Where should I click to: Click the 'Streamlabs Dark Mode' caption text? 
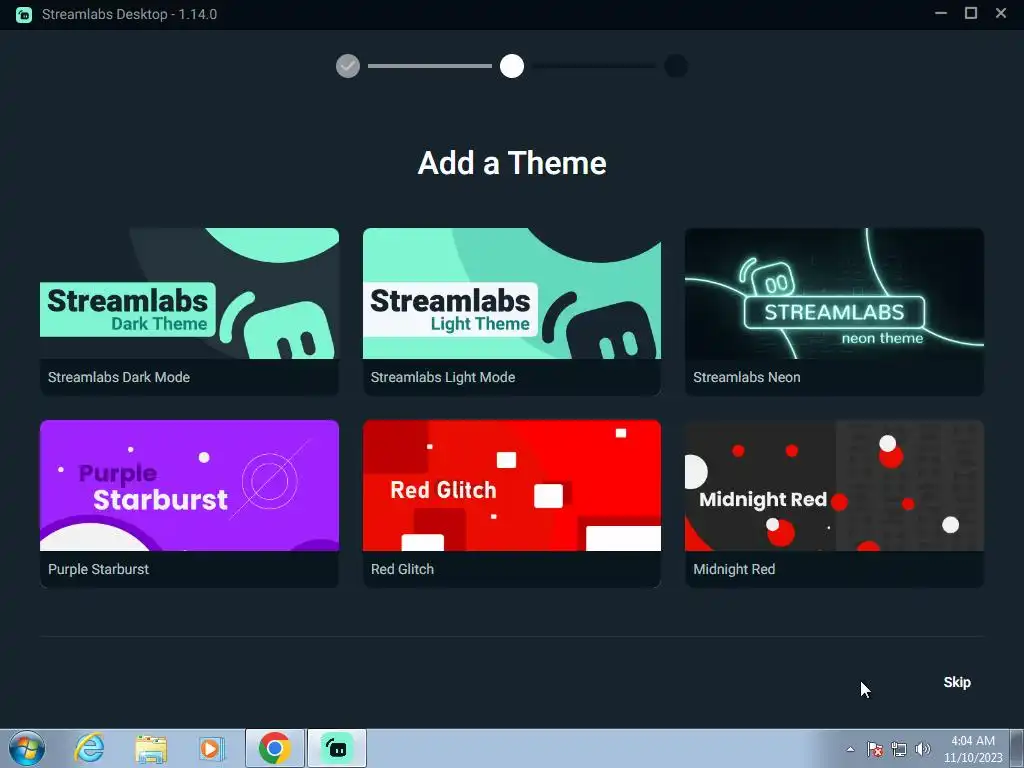tap(119, 377)
